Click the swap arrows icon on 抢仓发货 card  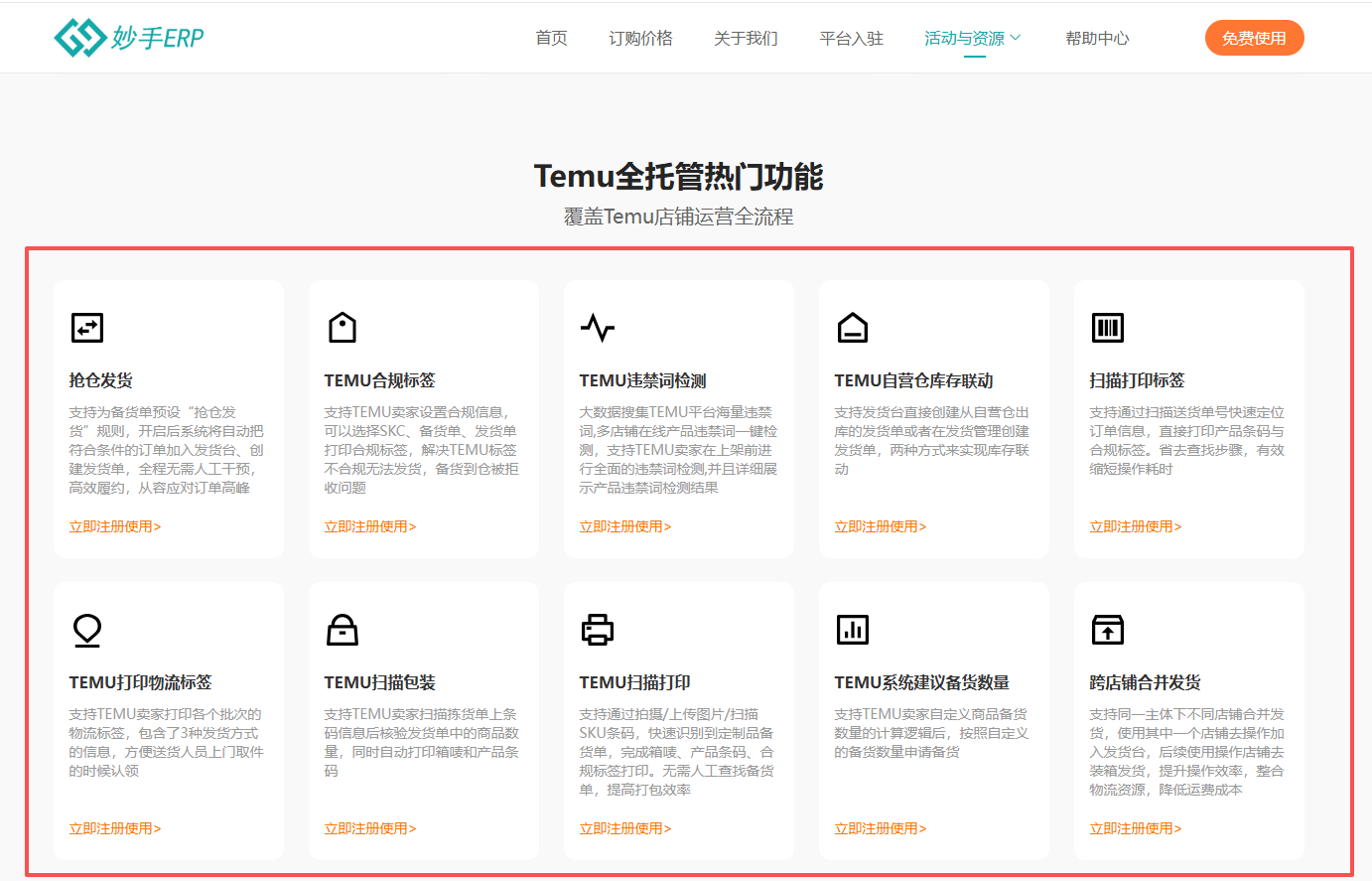[x=86, y=328]
